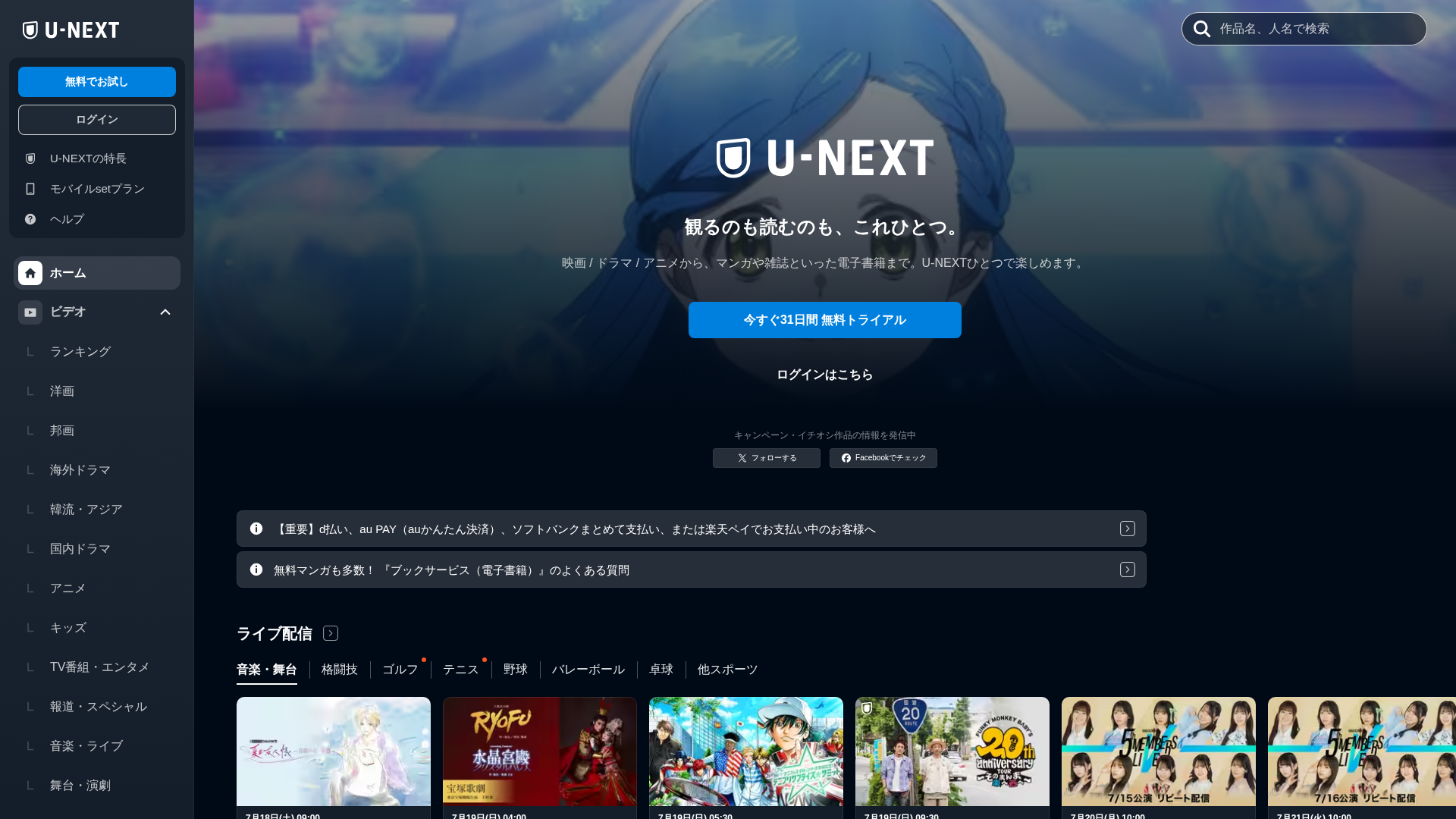This screenshot has width=1456, height=819.
Task: Click the ログインはこちら link
Action: click(825, 375)
